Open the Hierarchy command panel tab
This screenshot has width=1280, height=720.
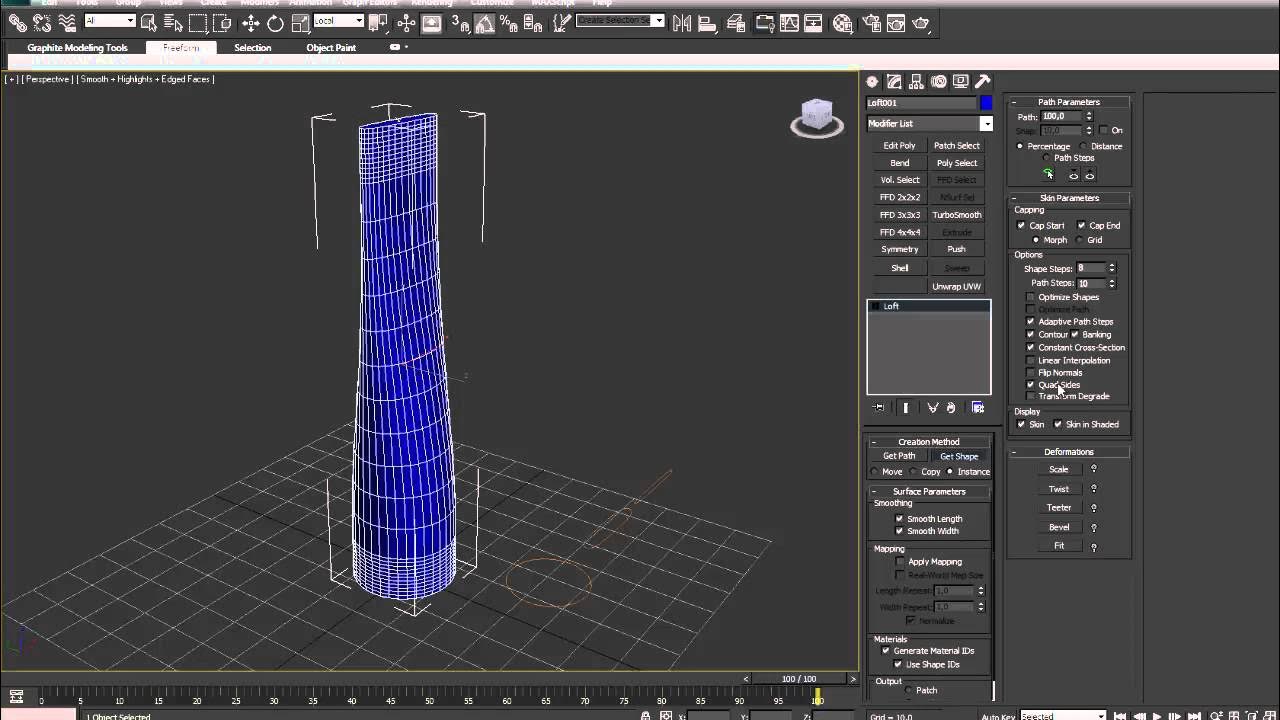(x=916, y=82)
